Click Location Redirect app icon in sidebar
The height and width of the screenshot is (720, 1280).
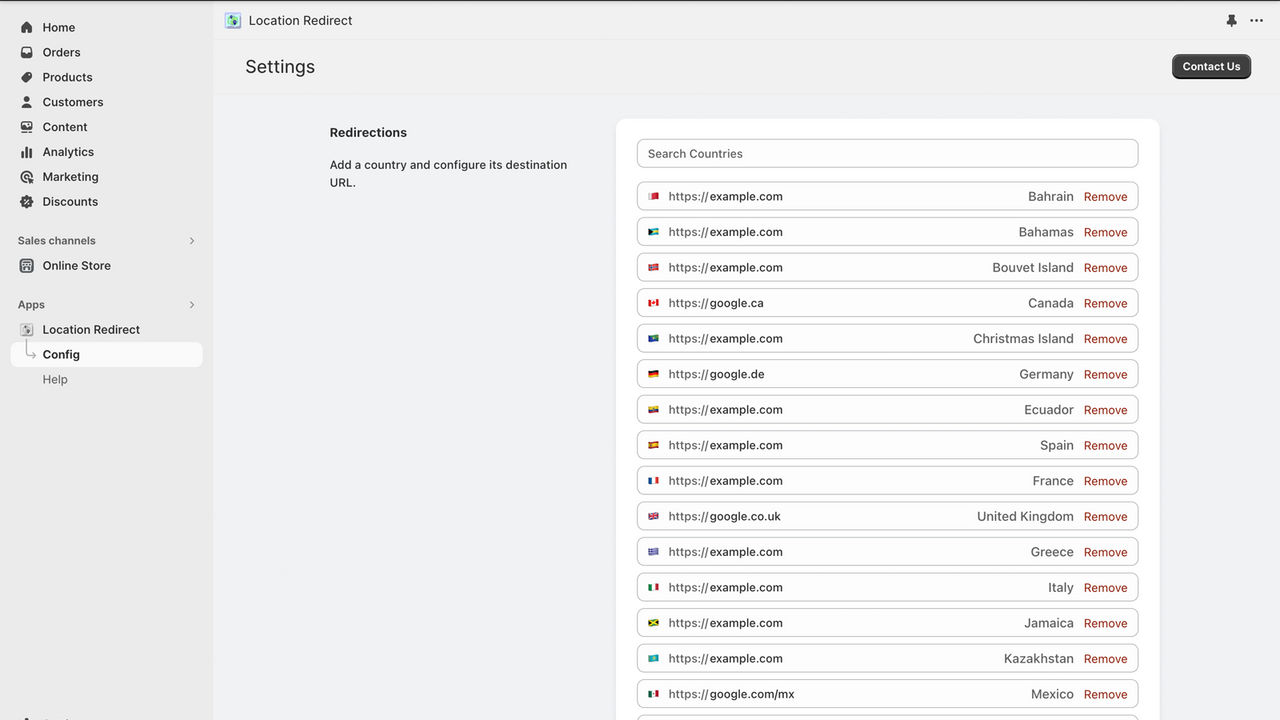(27, 330)
